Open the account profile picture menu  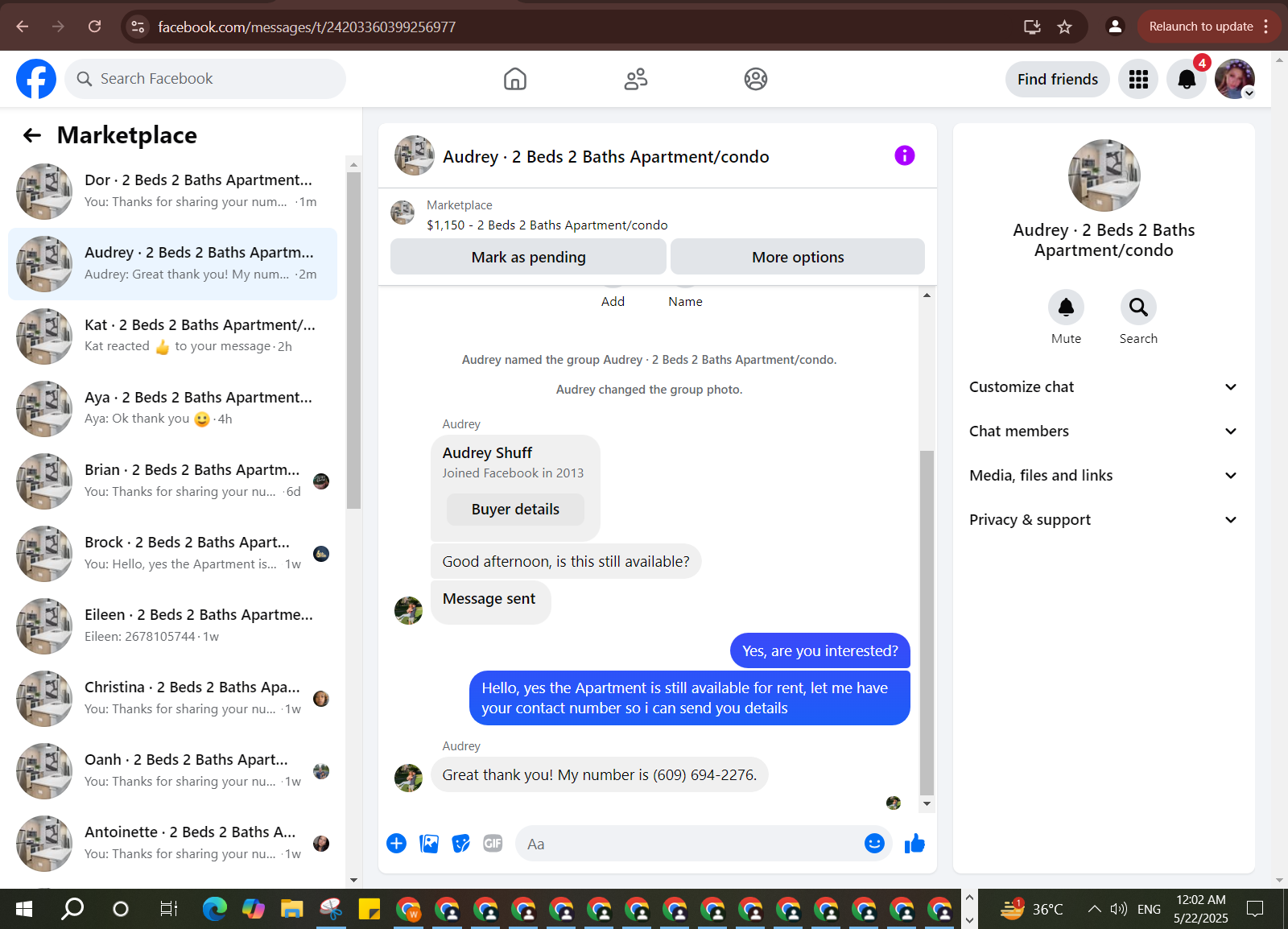pyautogui.click(x=1235, y=79)
